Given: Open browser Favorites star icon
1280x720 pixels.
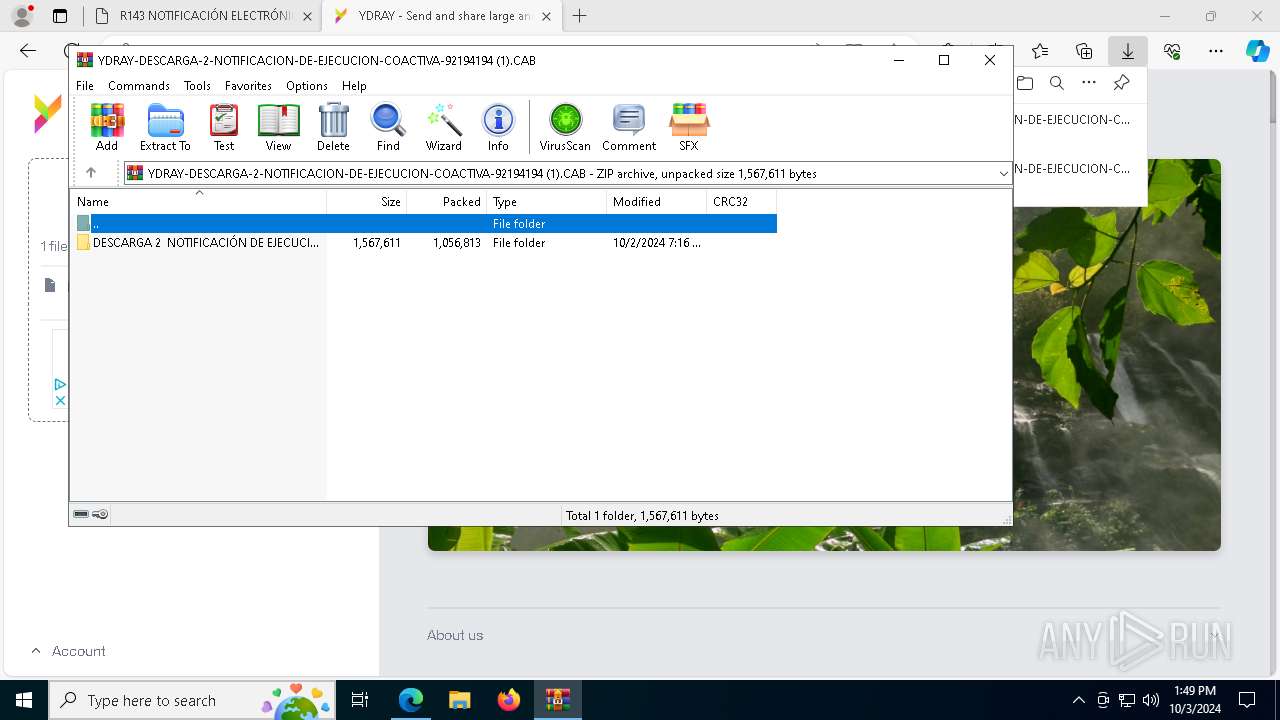Looking at the screenshot, I should [x=1040, y=51].
